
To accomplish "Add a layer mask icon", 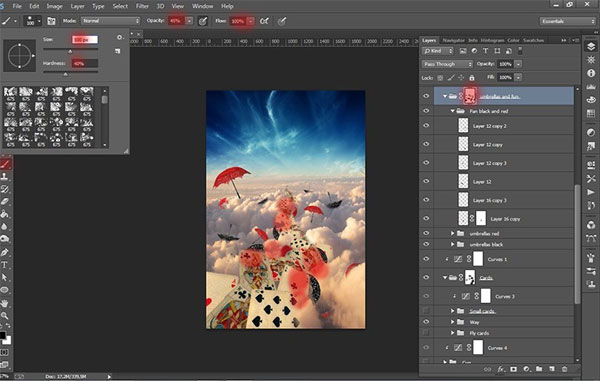I will pyautogui.click(x=514, y=369).
